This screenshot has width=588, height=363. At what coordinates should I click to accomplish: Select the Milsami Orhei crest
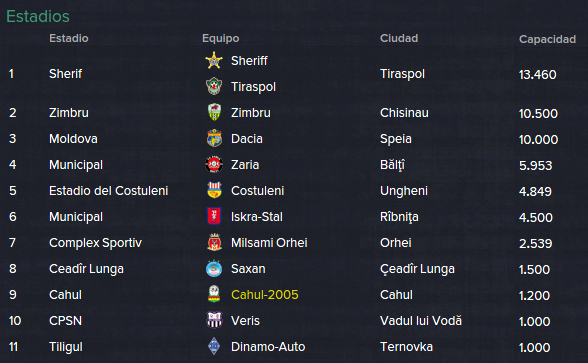(214, 242)
